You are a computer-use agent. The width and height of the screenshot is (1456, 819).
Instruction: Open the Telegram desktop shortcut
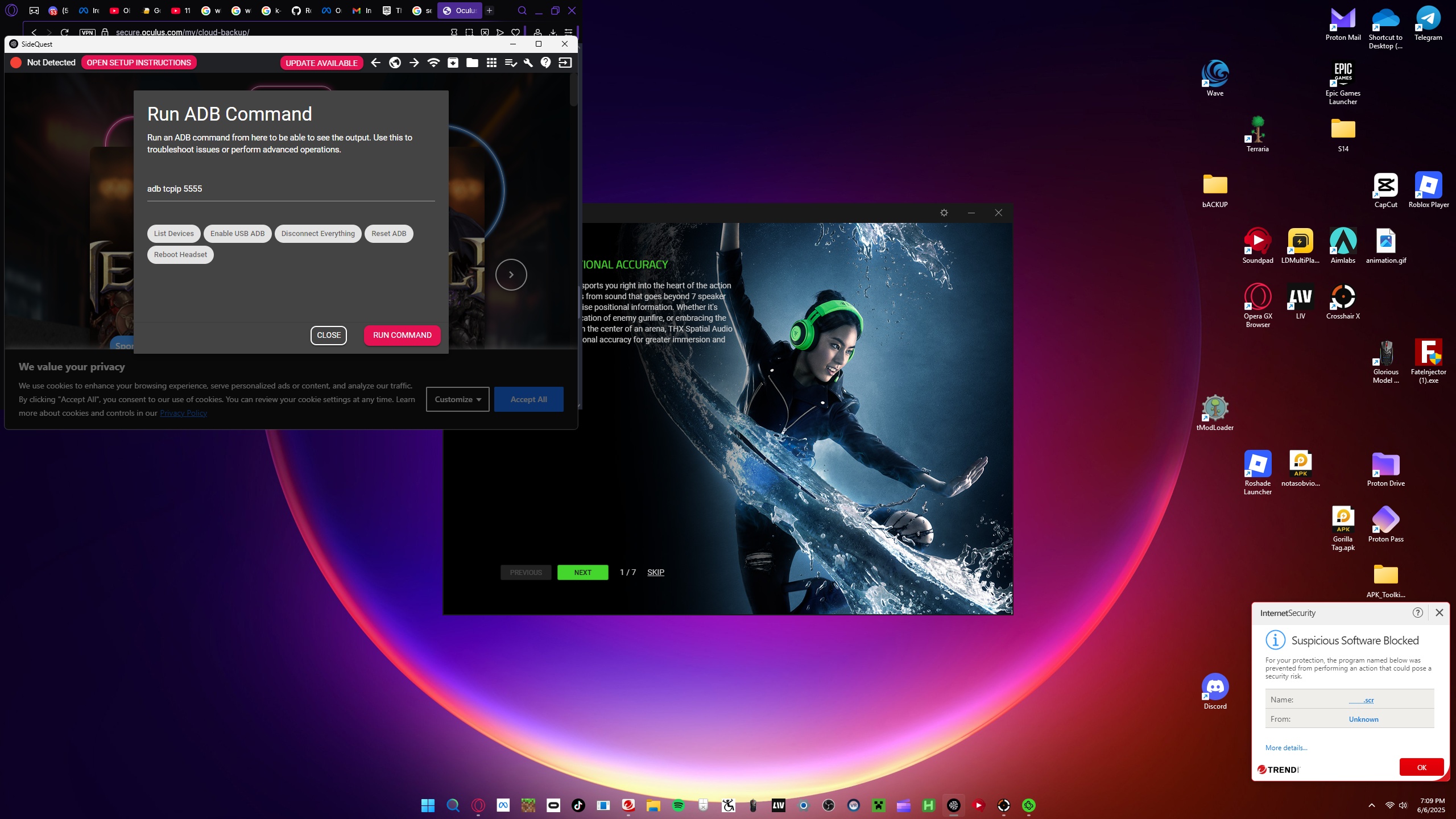[x=1428, y=24]
